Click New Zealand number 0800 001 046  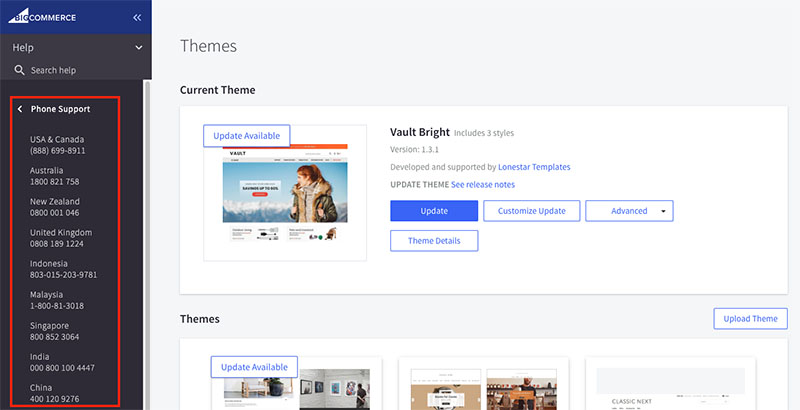(x=55, y=213)
